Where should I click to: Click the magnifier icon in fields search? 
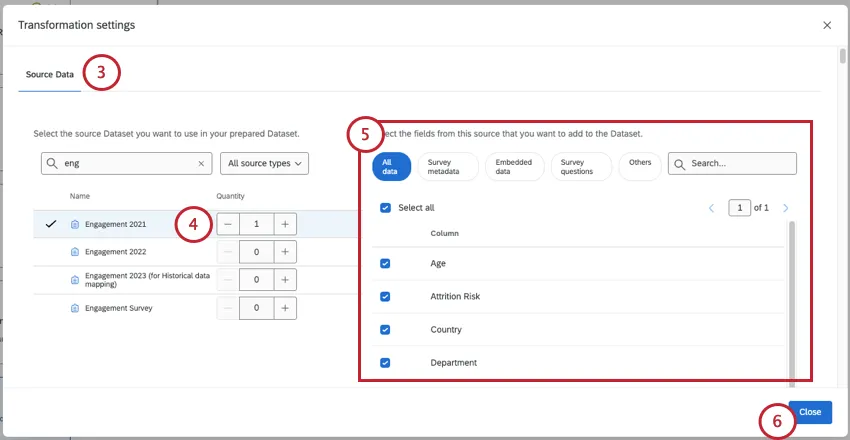679,164
